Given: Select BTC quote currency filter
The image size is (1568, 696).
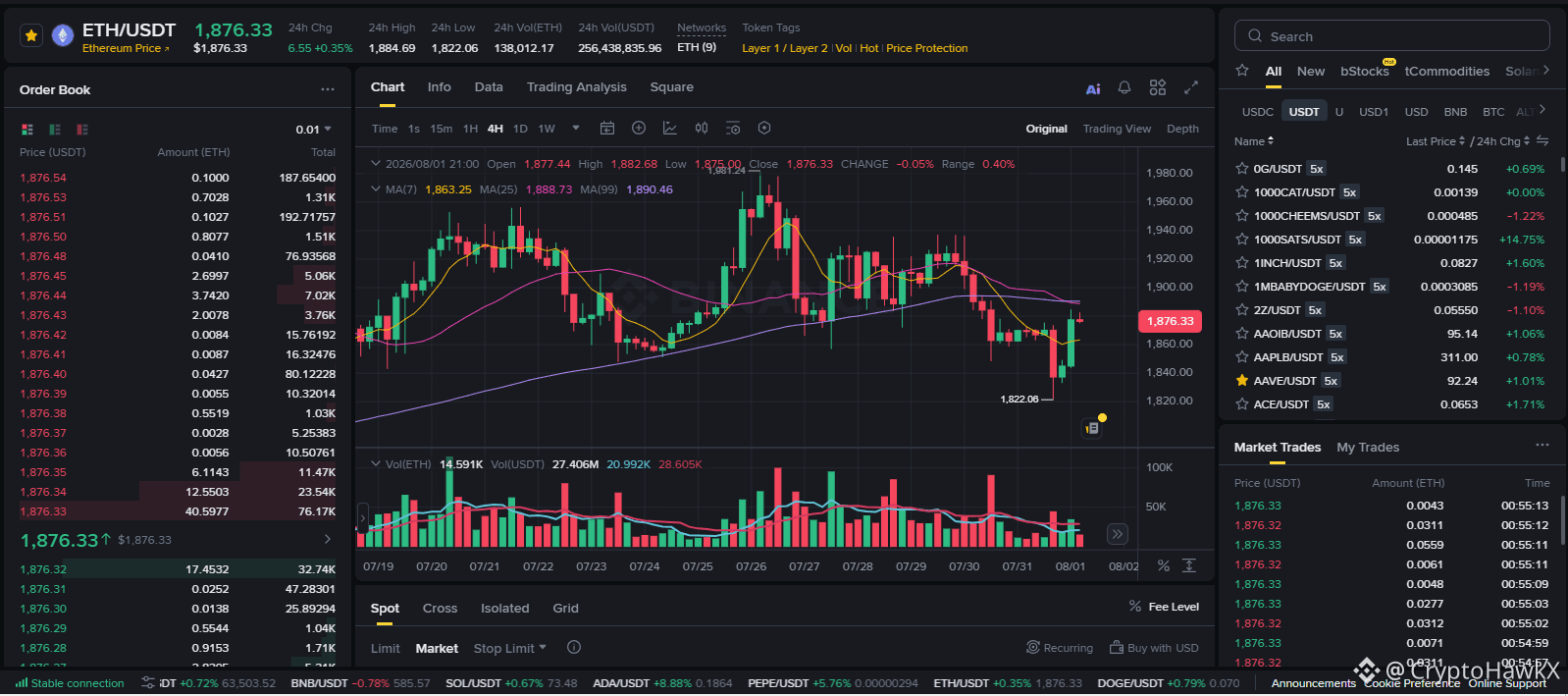Looking at the screenshot, I should point(1493,112).
